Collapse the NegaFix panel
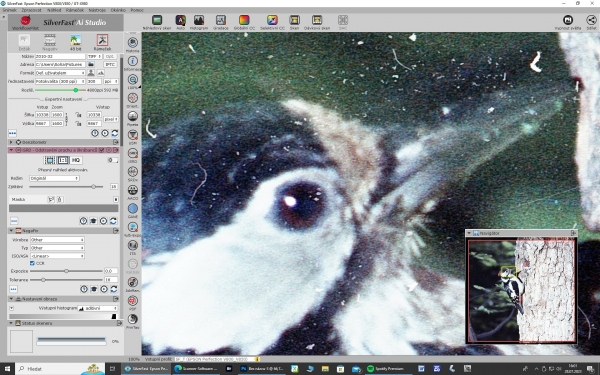The width and height of the screenshot is (600, 375). click(x=11, y=231)
